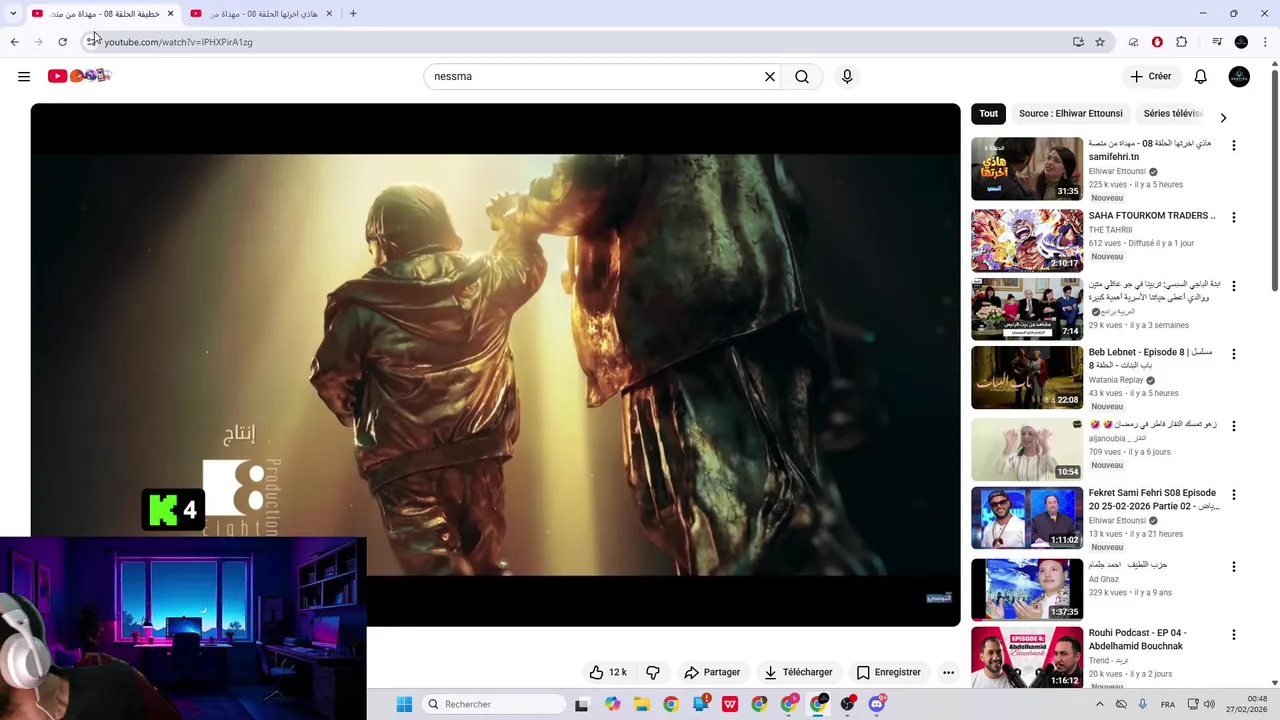Click the main video player
1280x720 pixels.
(495, 364)
